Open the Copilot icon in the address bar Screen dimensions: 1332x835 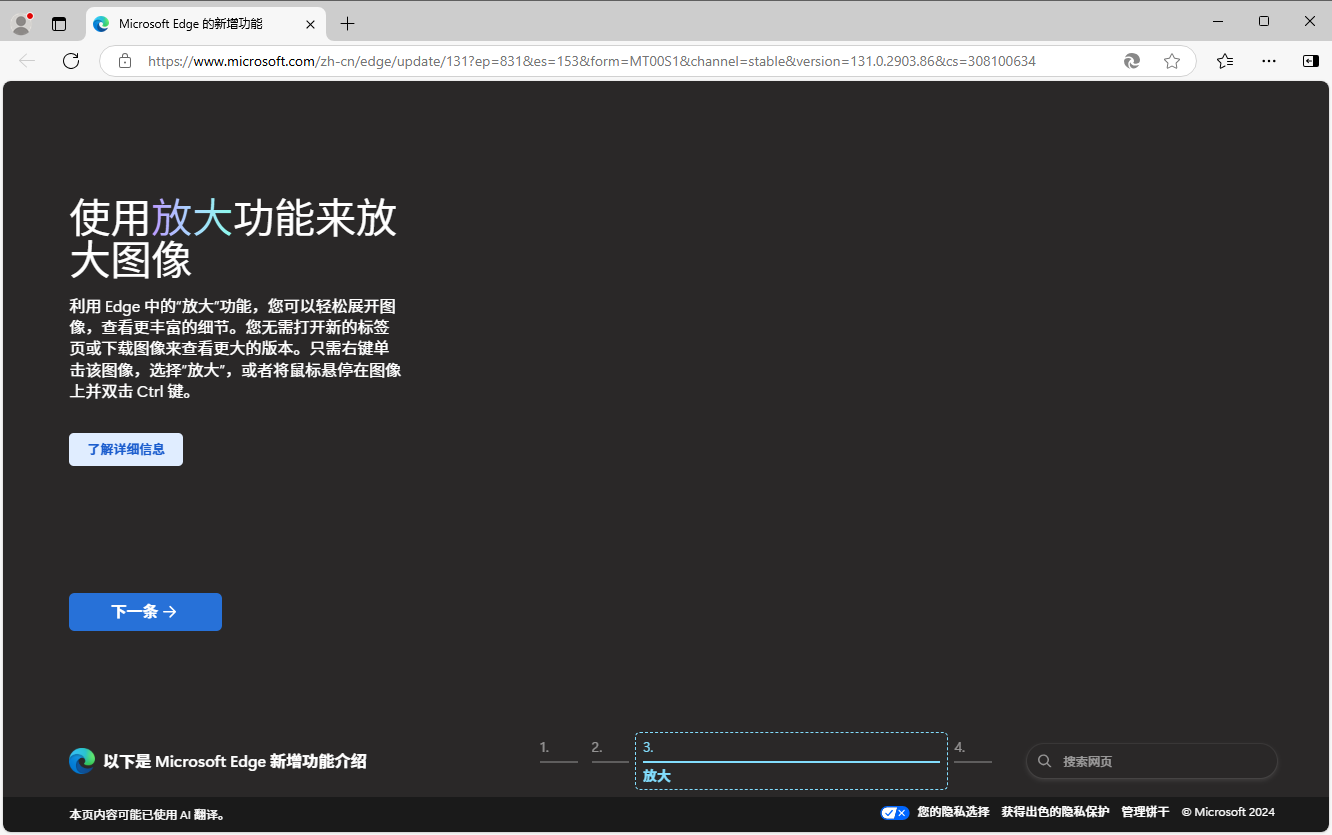1131,61
